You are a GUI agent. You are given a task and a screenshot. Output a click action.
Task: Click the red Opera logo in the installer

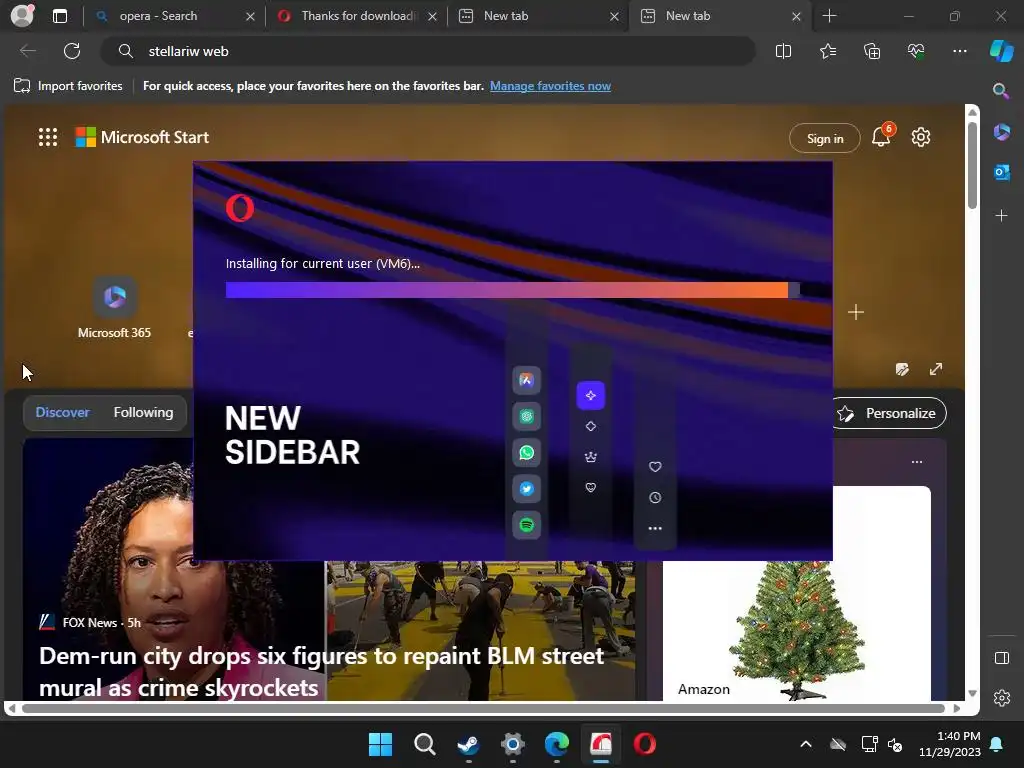240,208
